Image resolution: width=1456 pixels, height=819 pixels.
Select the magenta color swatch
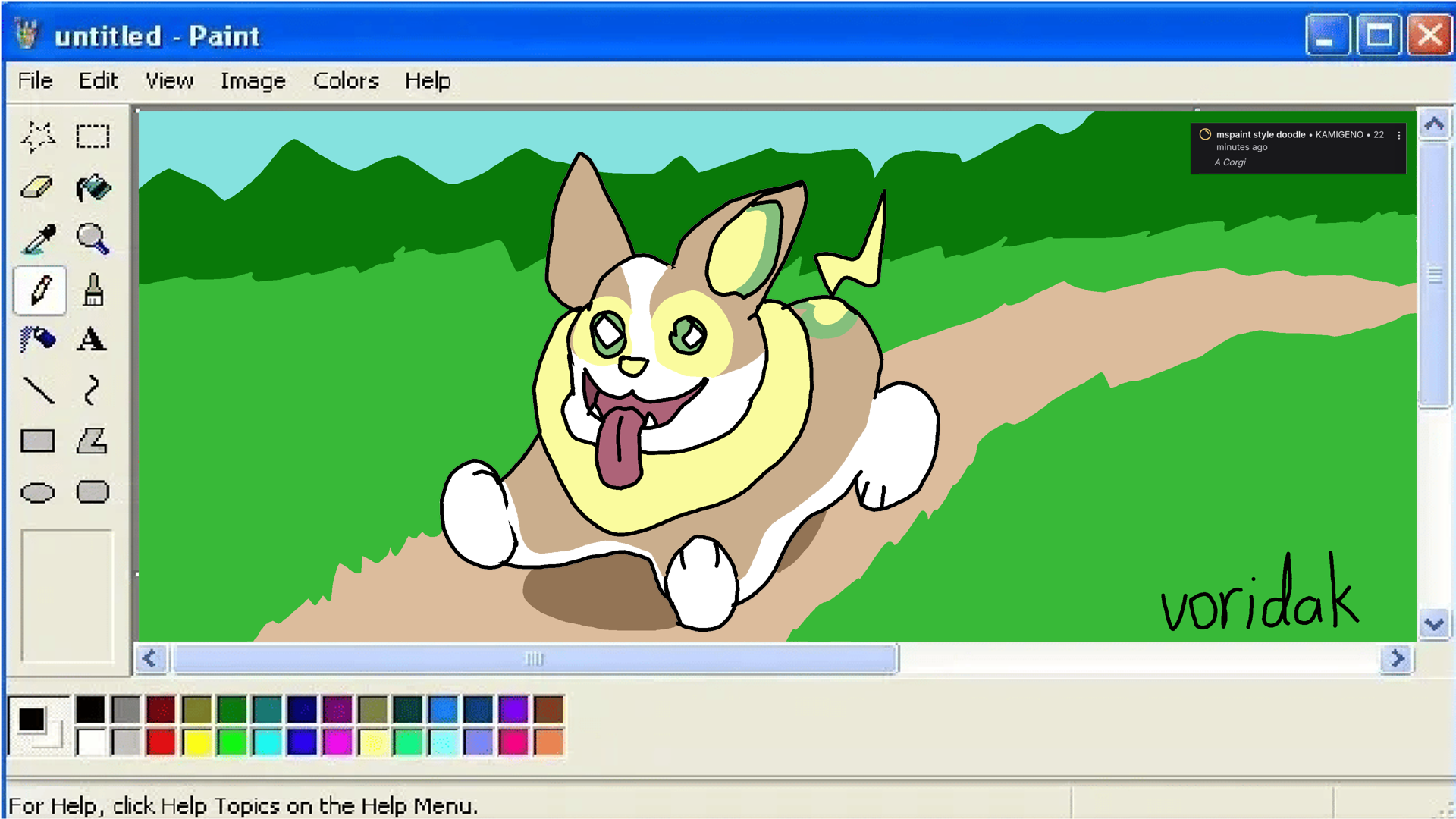pos(337,742)
